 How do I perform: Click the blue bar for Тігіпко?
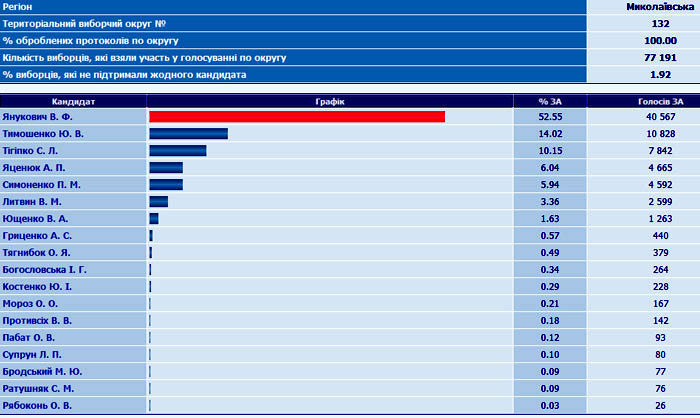tap(177, 151)
